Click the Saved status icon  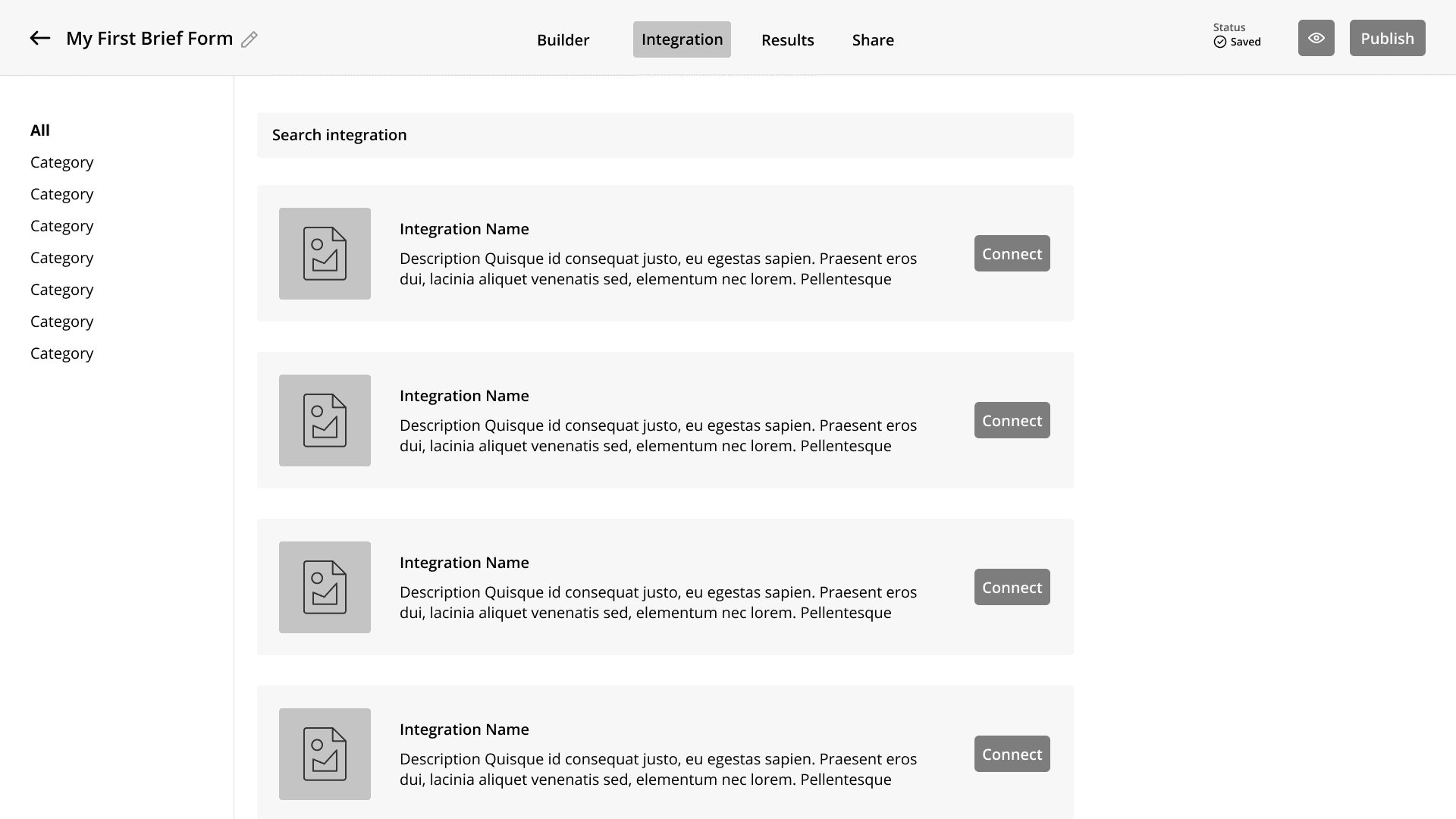[x=1221, y=42]
